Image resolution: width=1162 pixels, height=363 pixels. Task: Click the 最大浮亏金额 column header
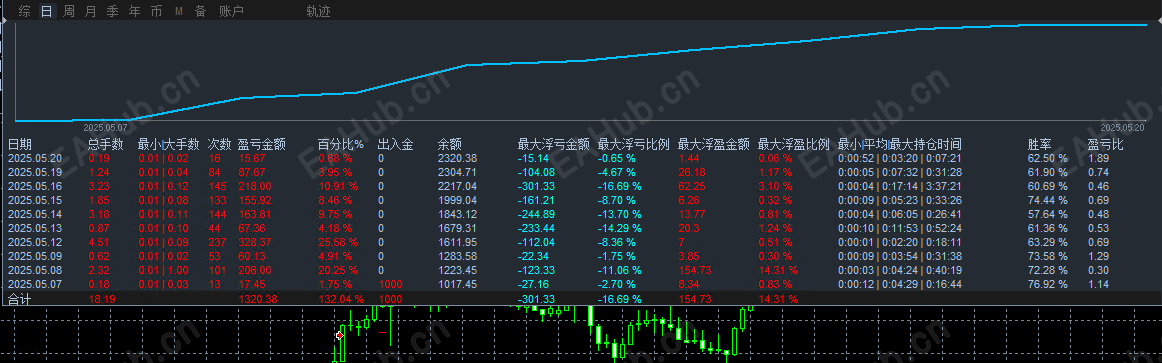pos(554,144)
